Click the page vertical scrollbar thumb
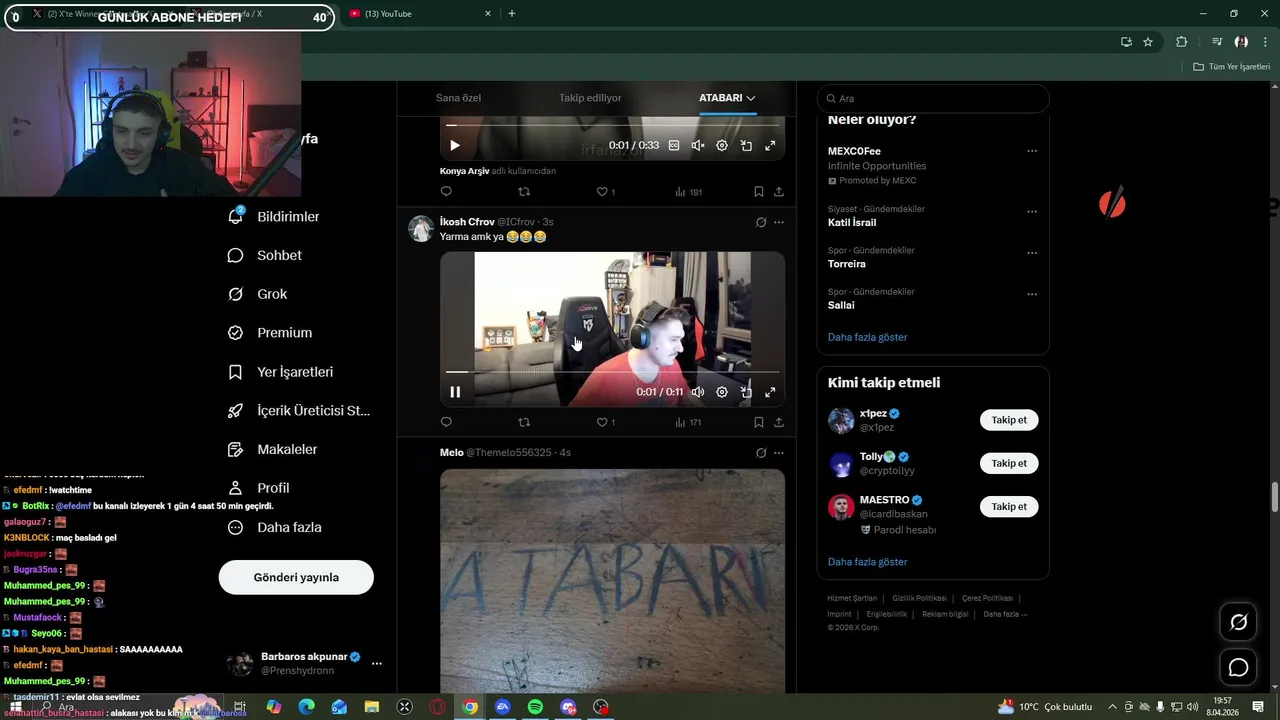Screen dimensions: 1280x720 tap(1275, 497)
